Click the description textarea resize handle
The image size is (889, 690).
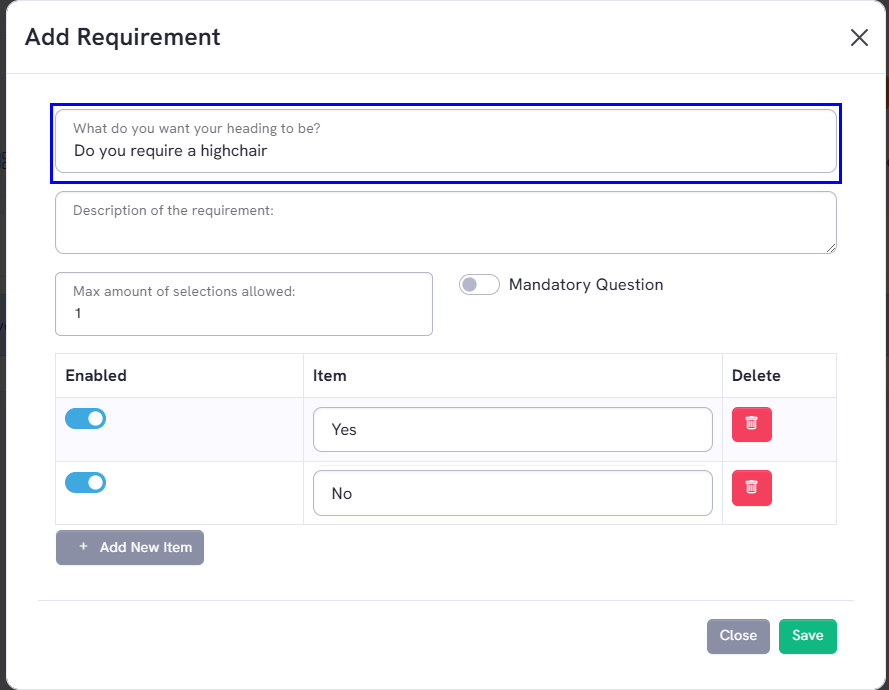click(x=831, y=248)
